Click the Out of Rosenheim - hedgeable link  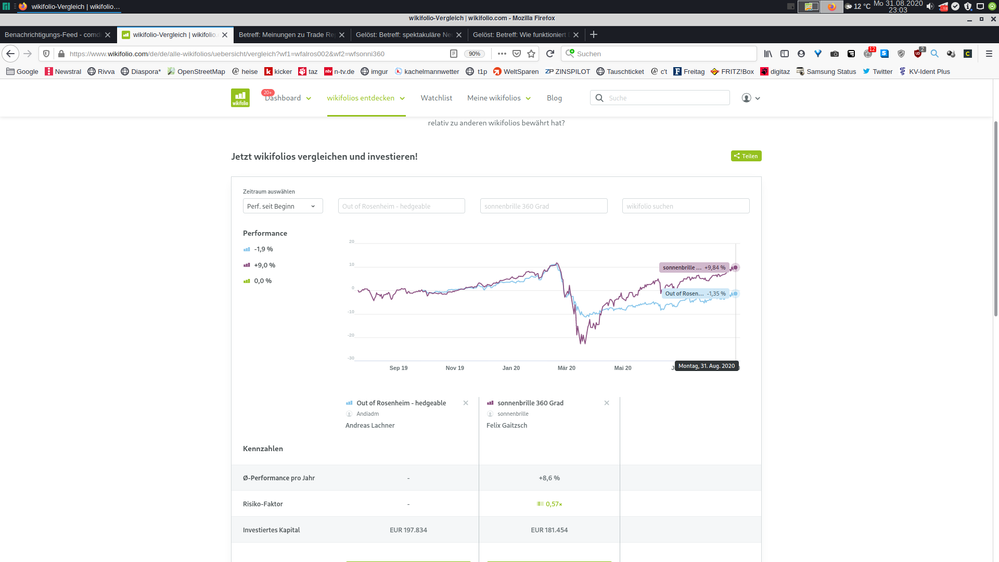pos(401,403)
